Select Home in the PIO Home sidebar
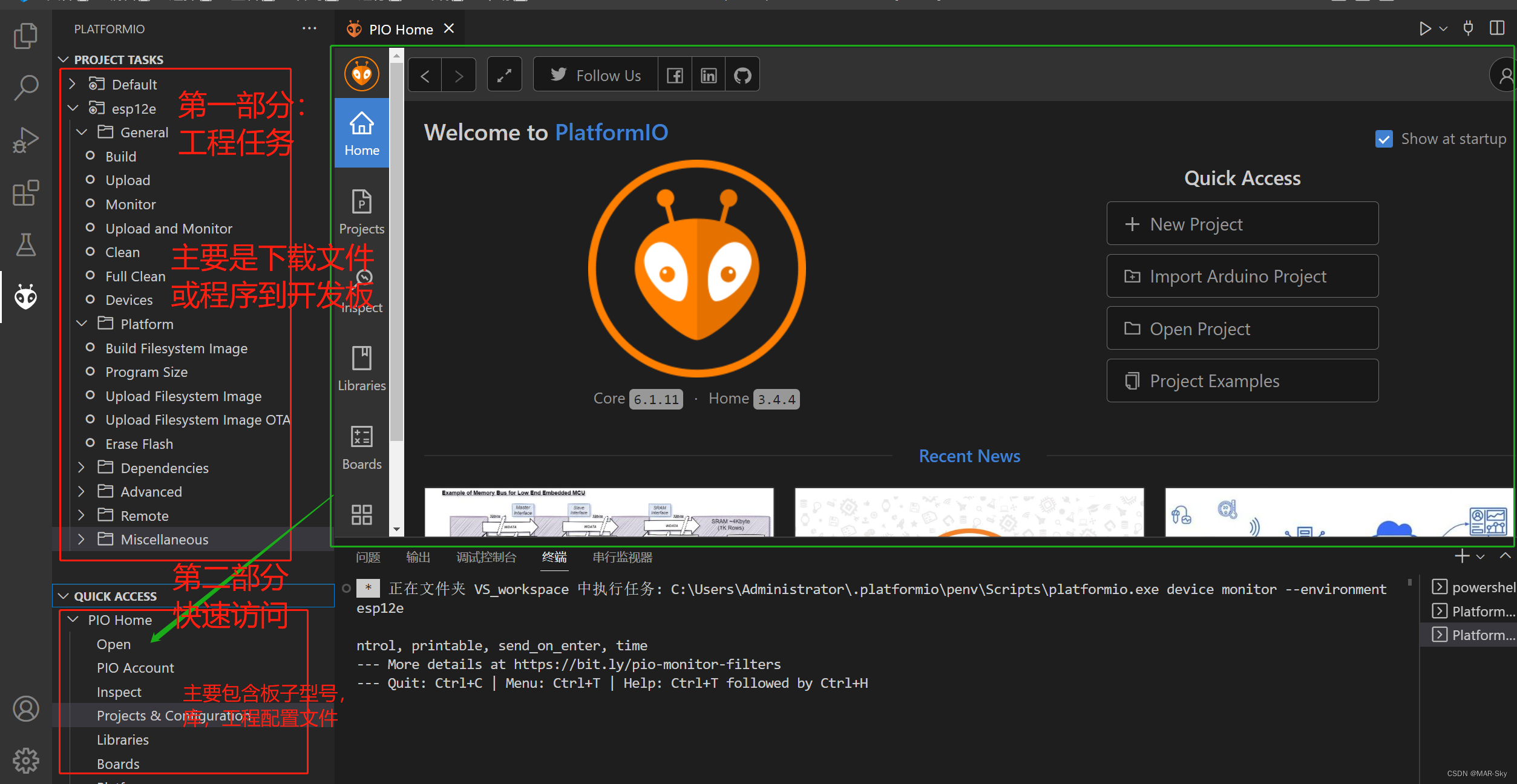This screenshot has height=784, width=1517. pos(361,132)
